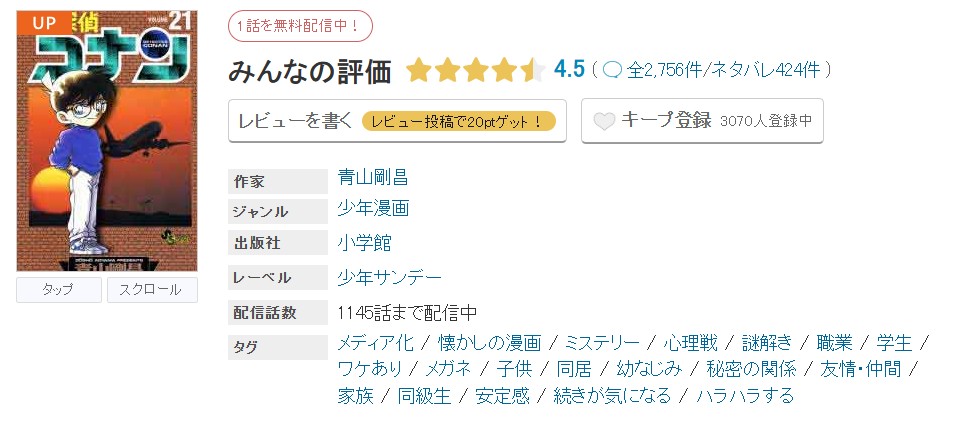Click the ハラハラする tag
Screen dimensions: 957x435
click(745, 395)
